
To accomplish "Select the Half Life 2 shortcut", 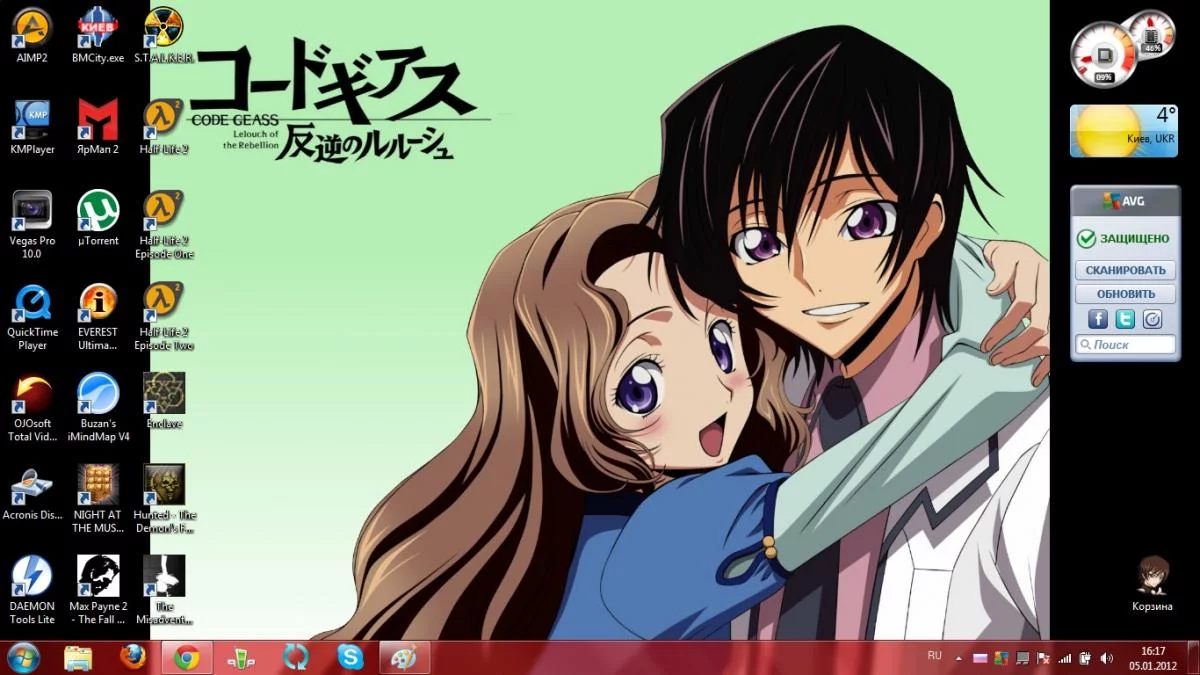I will click(x=164, y=127).
